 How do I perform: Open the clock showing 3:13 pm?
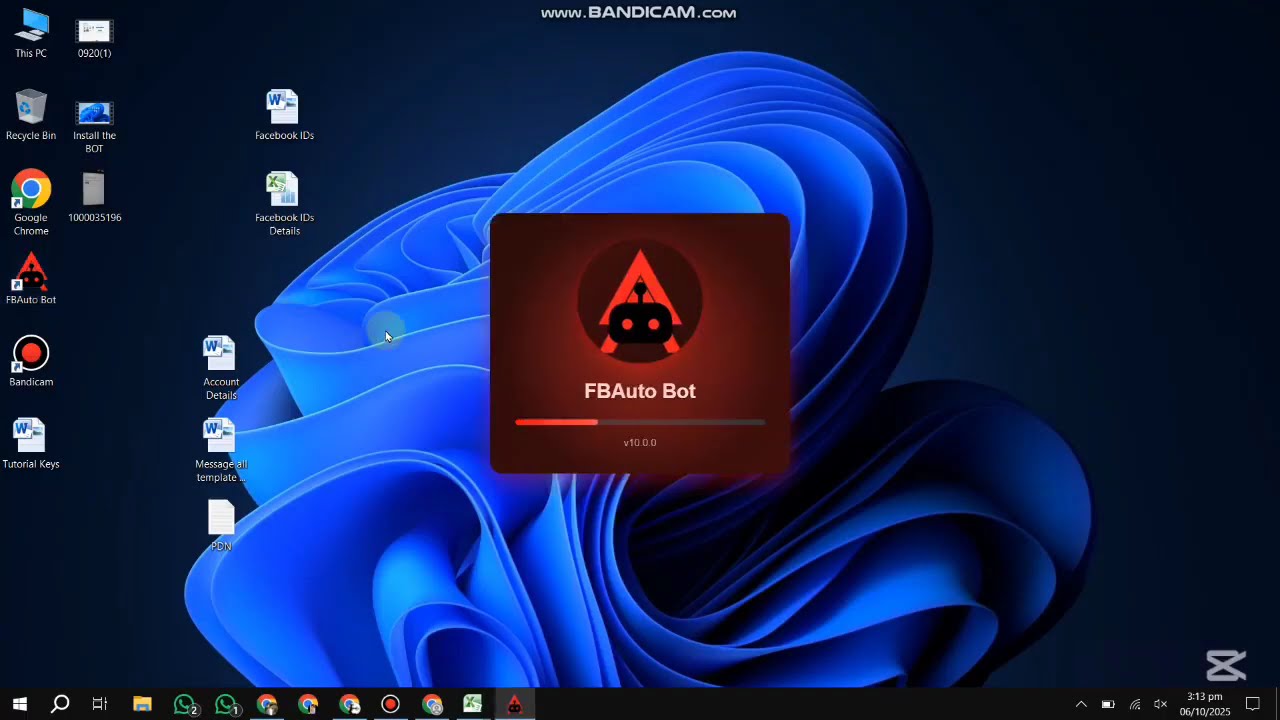coord(1205,704)
